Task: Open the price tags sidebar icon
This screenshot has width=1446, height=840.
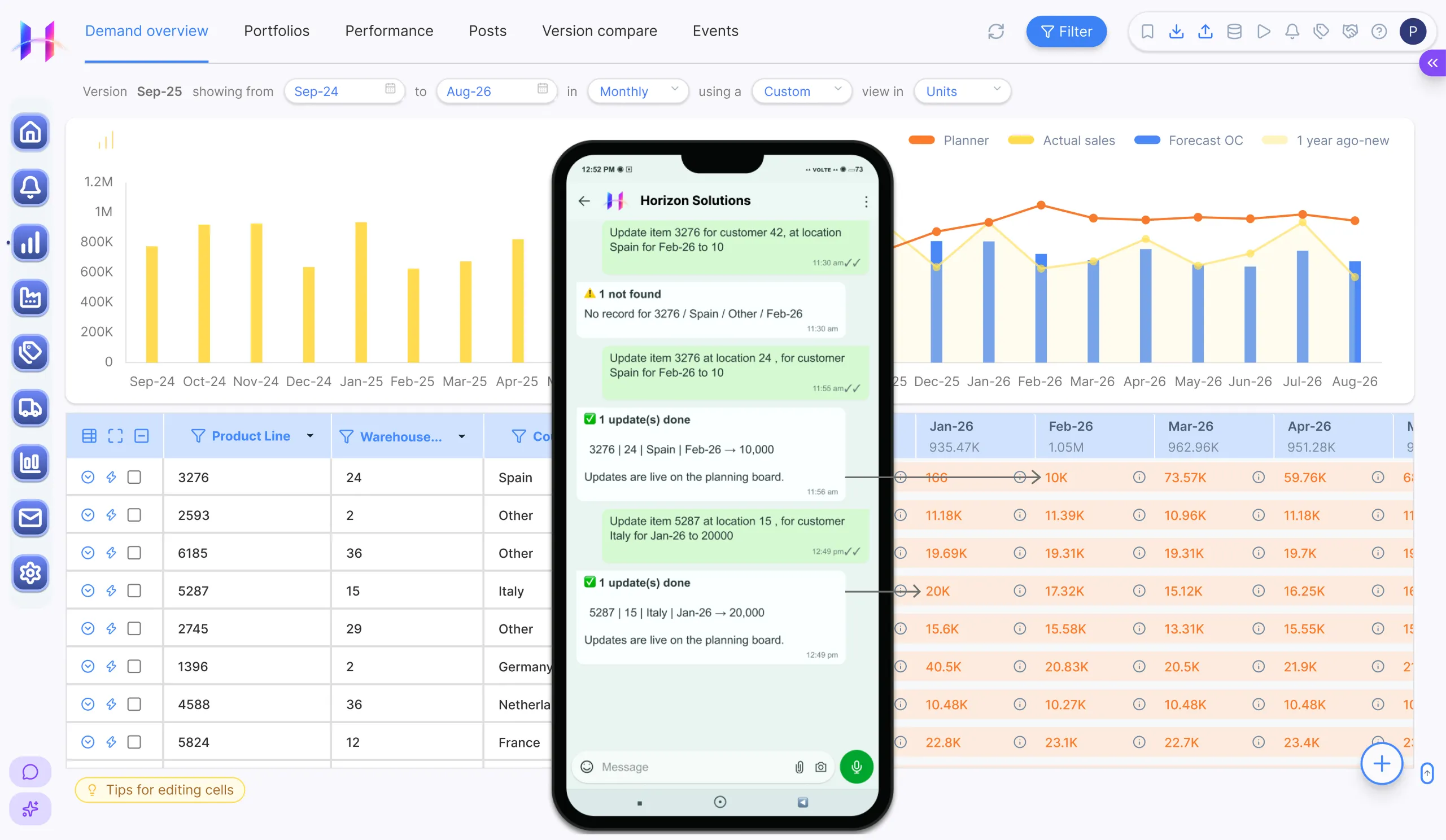Action: 30,352
